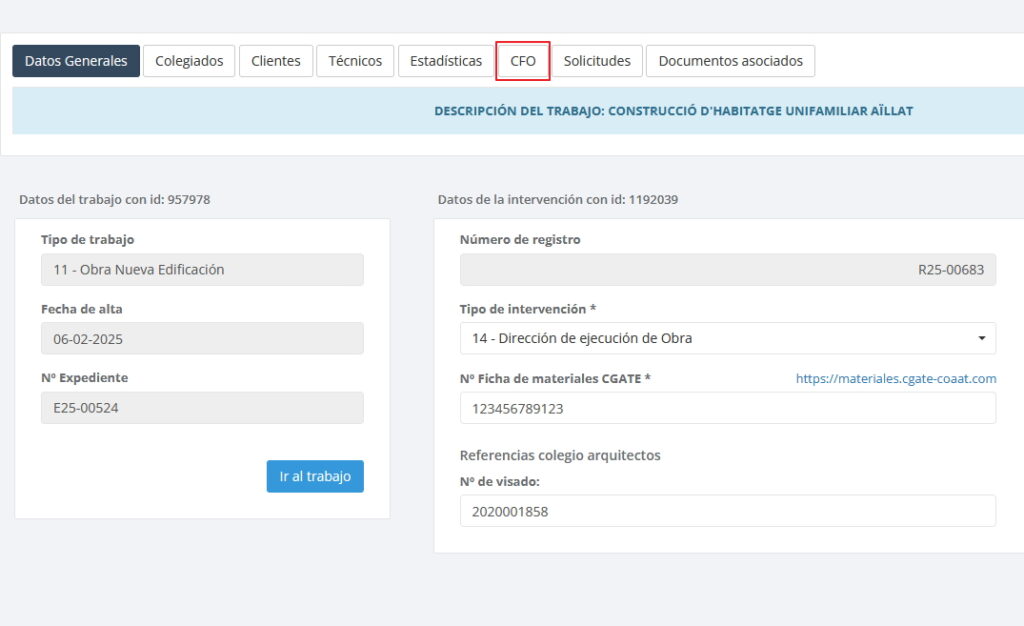Viewport: 1024px width, 626px height.
Task: Focus the Nº de visado input
Action: pos(727,511)
